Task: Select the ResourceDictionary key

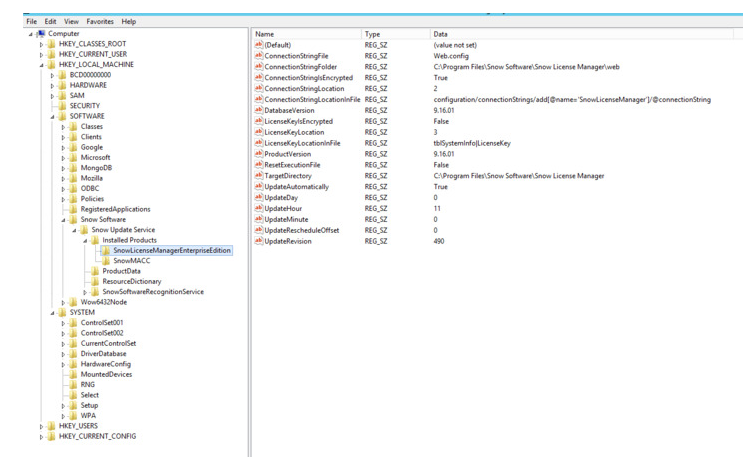Action: tap(132, 281)
